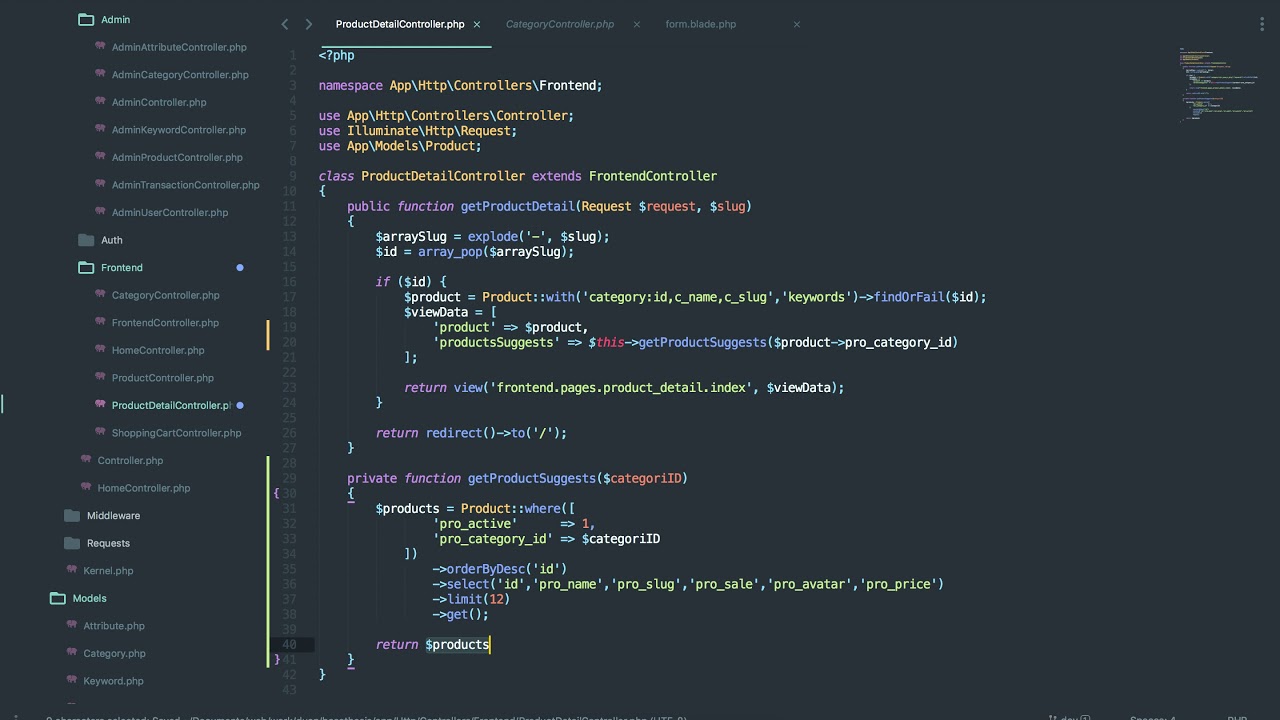Open AdminTransactionController.php from the sidebar
The width and height of the screenshot is (1280, 720).
(185, 185)
